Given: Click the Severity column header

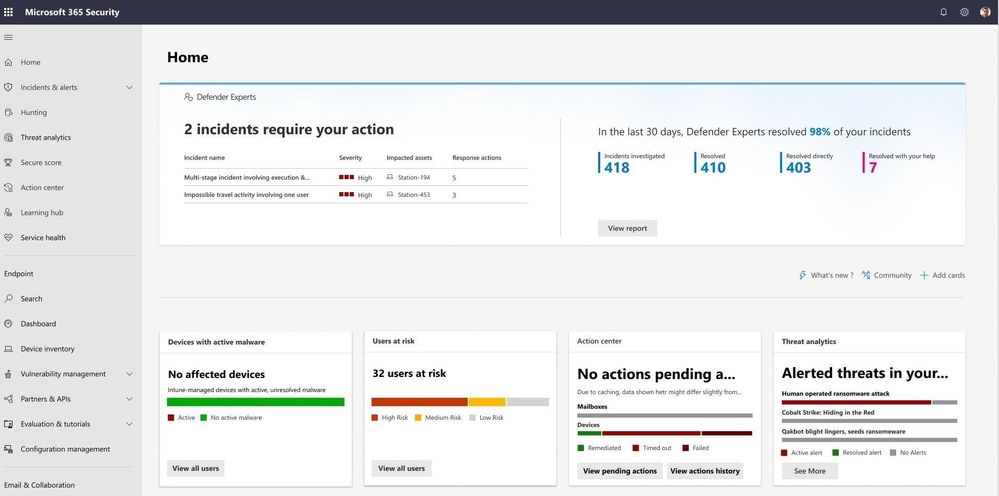Looking at the screenshot, I should [x=350, y=158].
